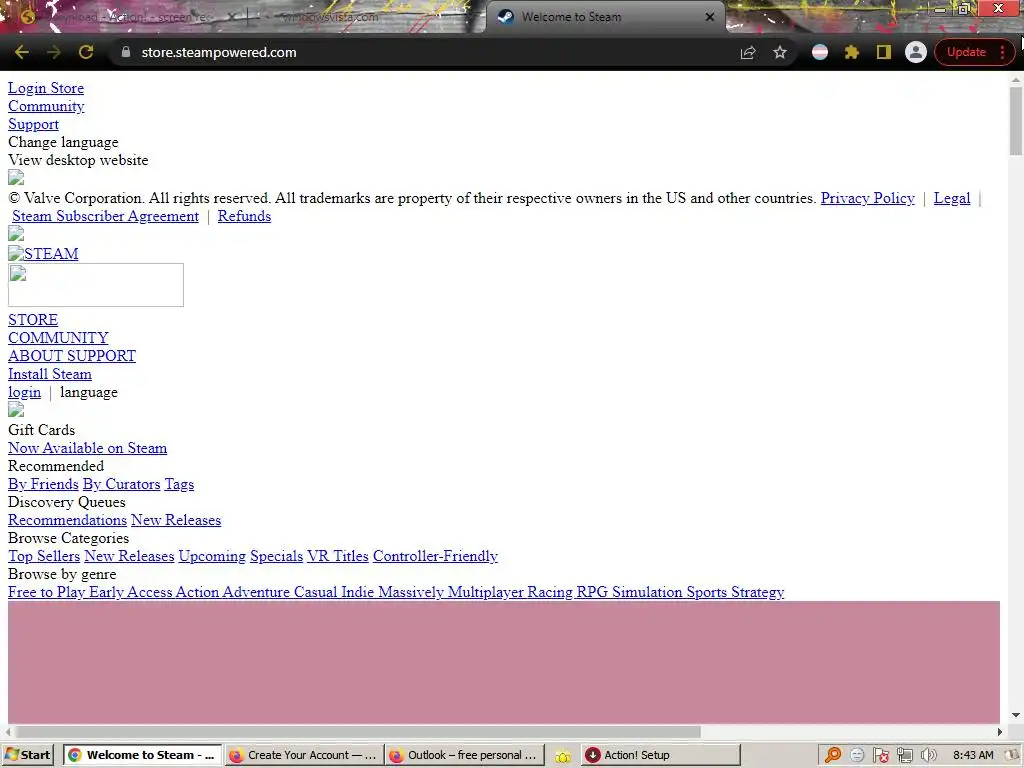Click the horizontal scrollbar right arrow
The width and height of the screenshot is (1024, 768).
click(x=1000, y=731)
